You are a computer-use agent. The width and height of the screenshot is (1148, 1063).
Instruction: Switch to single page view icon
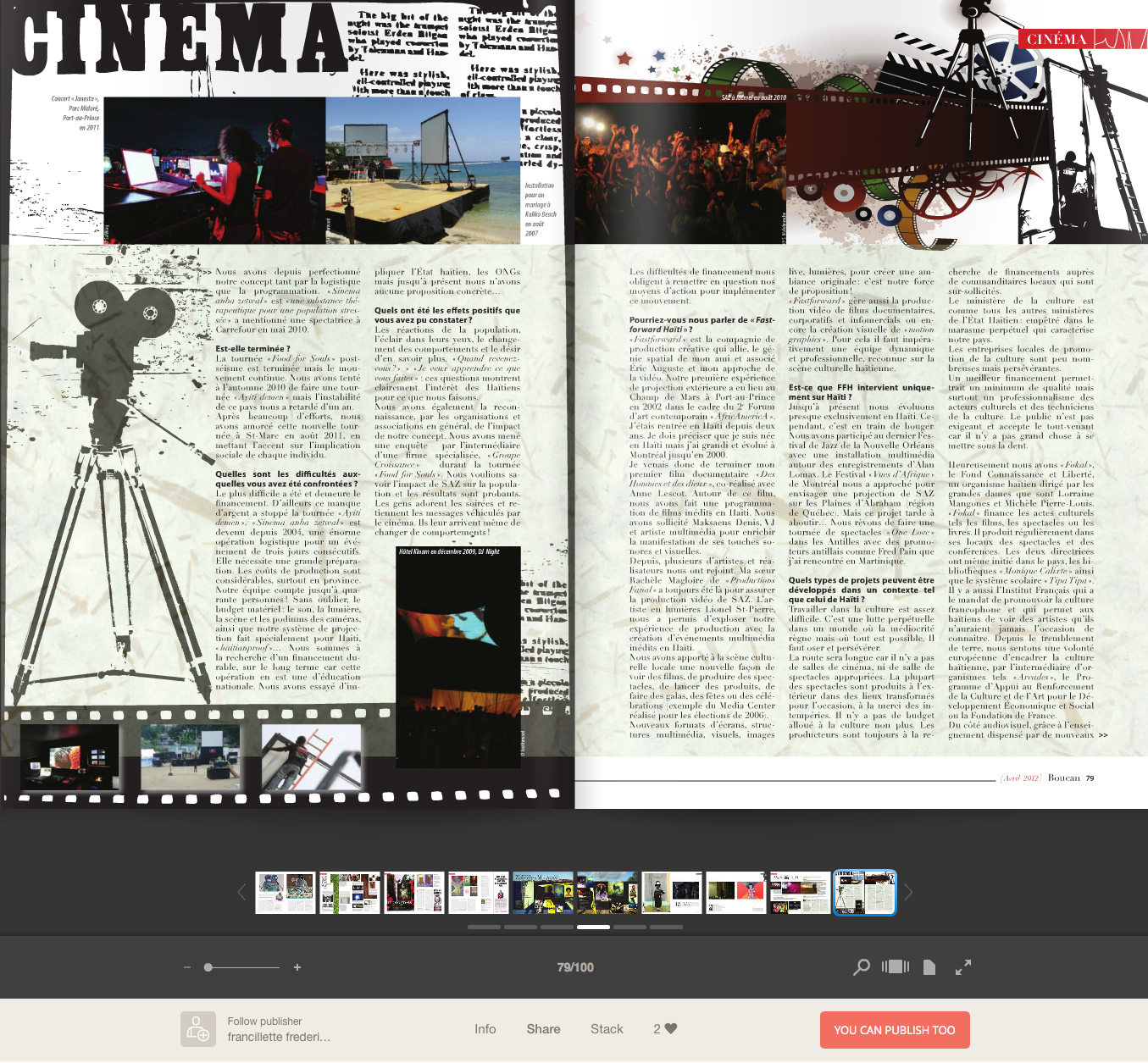pos(929,967)
